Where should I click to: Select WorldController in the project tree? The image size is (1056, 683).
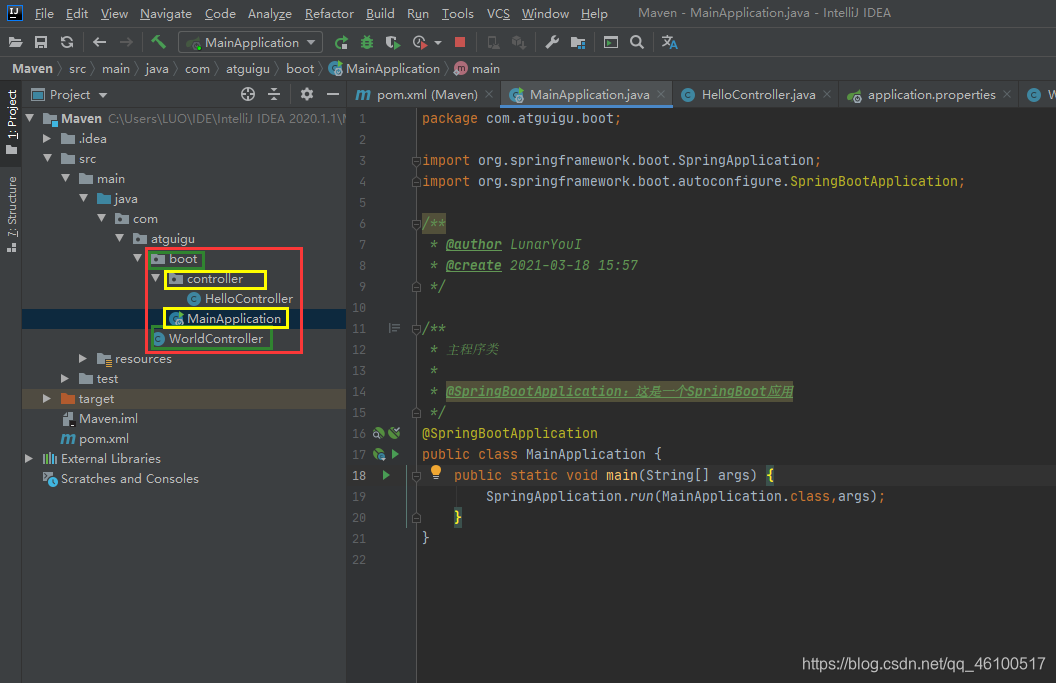click(x=207, y=339)
